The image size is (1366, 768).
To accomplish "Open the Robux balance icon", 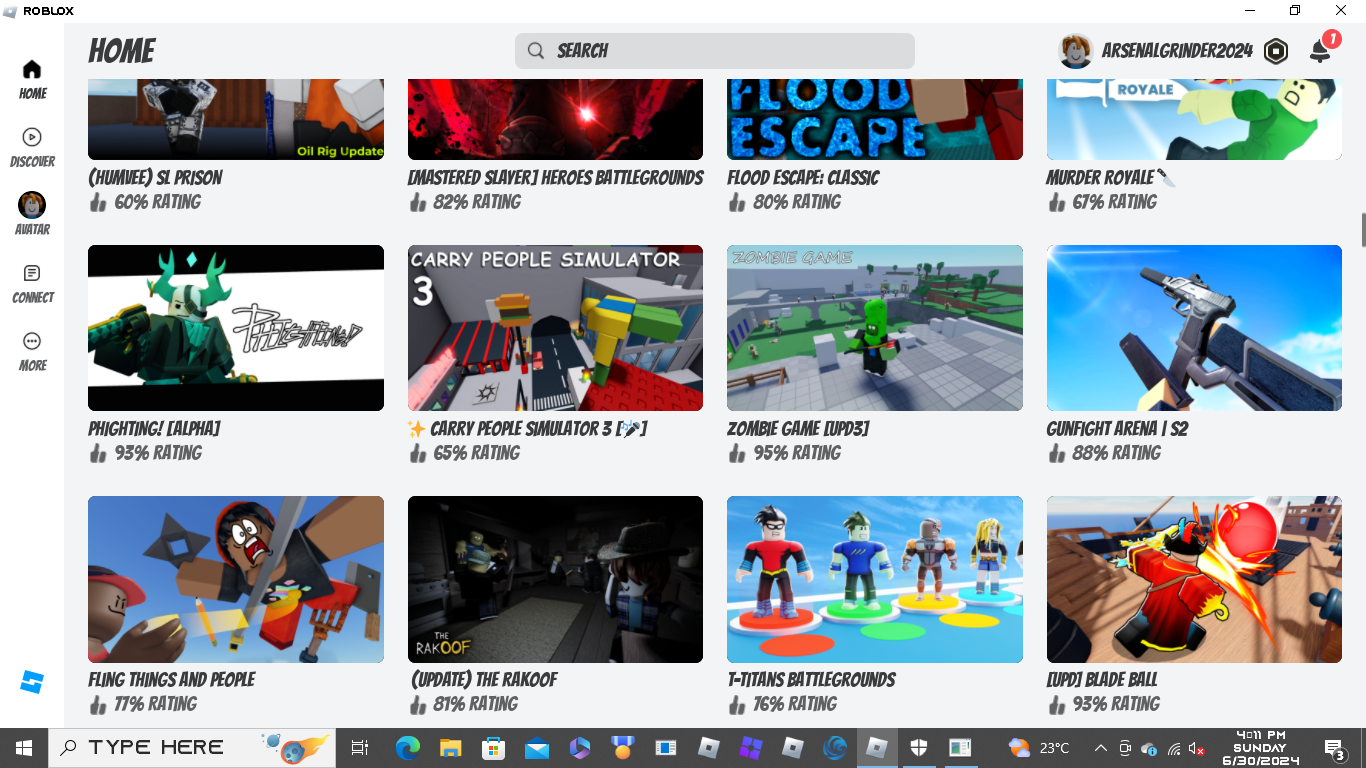I will click(1276, 51).
